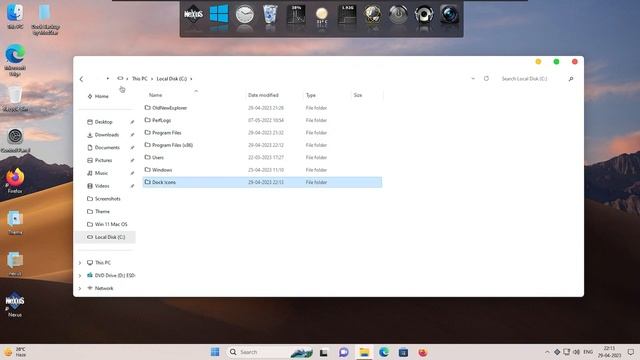Open the Nexus logo icon in the top dock
640x360 pixels.
tap(193, 15)
